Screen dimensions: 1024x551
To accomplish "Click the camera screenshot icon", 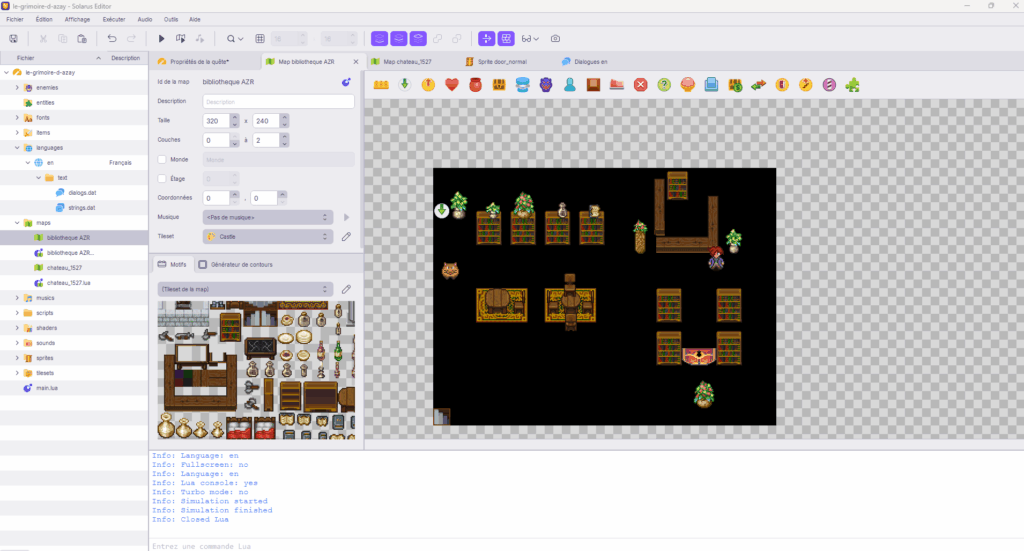I will [555, 38].
